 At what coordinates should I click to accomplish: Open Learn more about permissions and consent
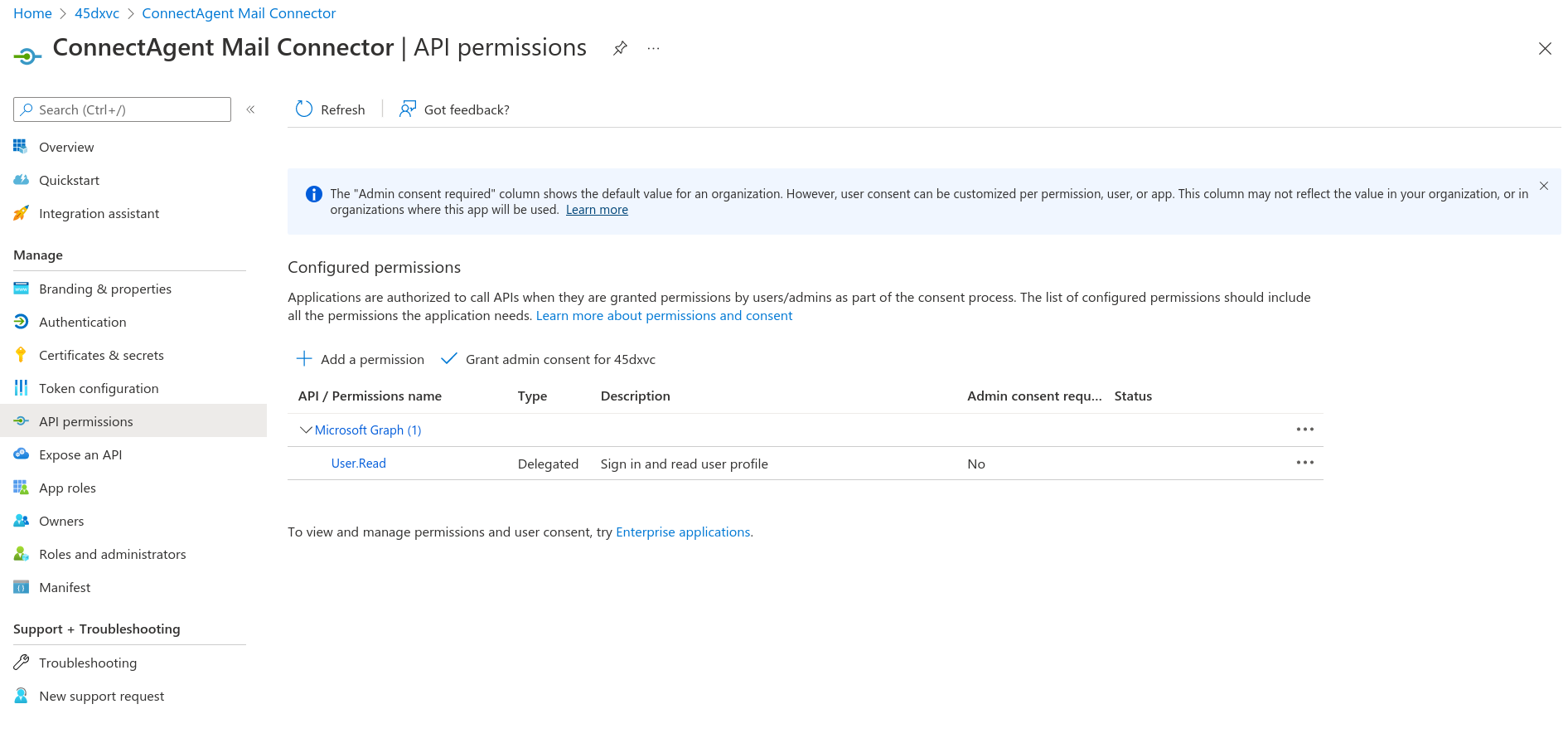coord(664,315)
